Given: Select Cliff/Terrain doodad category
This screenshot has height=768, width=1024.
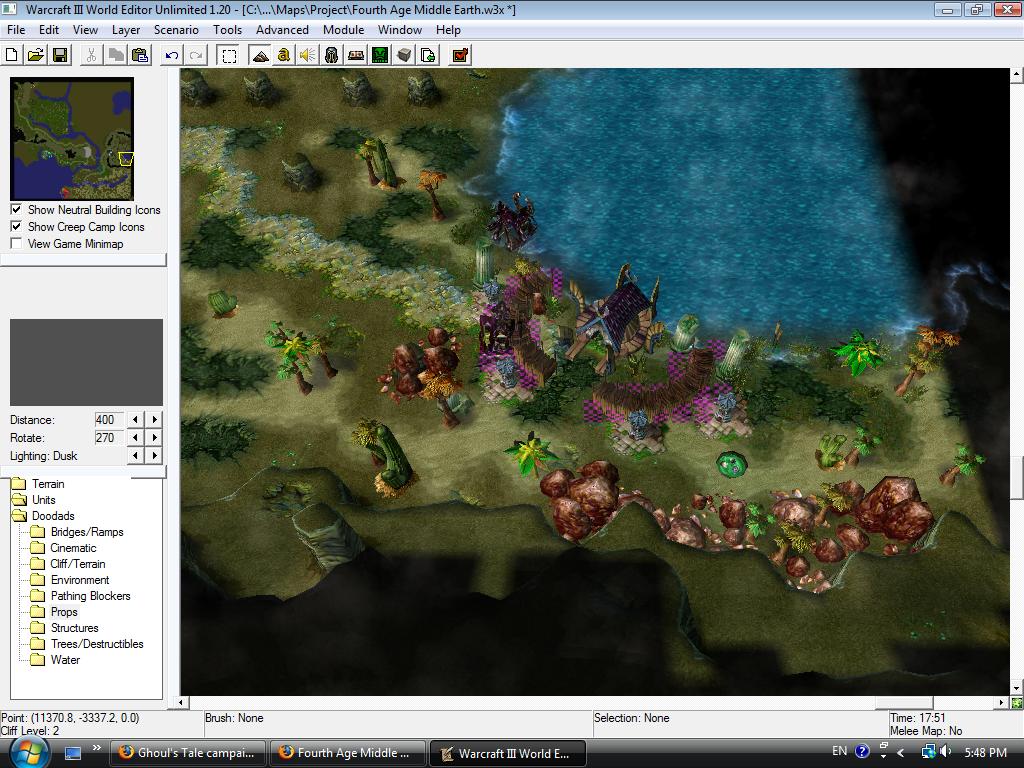Looking at the screenshot, I should (78, 564).
